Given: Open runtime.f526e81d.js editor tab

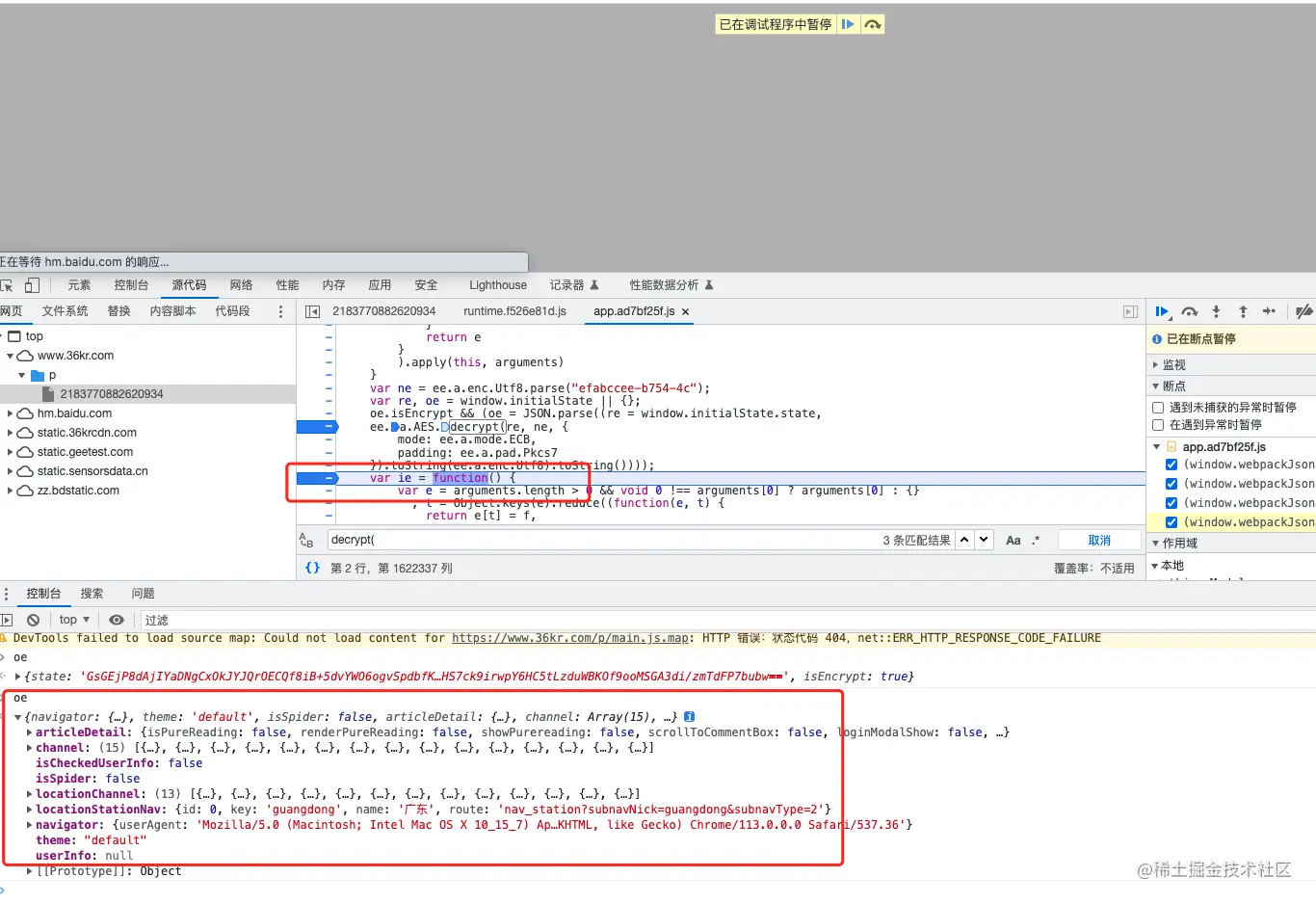Looking at the screenshot, I should (x=514, y=311).
